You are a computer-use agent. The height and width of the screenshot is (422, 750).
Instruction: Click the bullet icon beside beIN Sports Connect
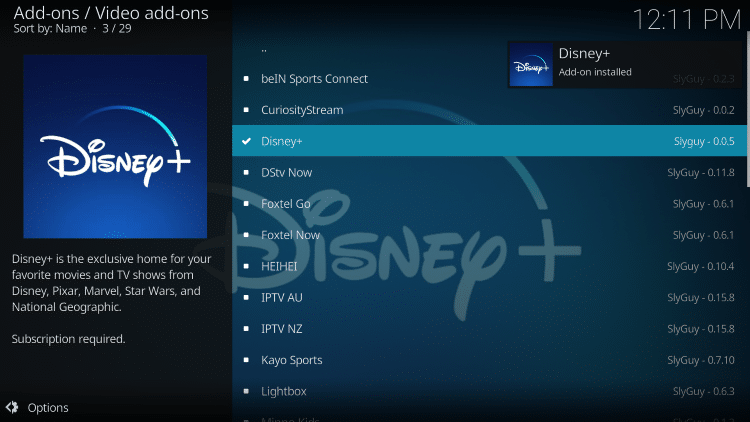[x=246, y=78]
